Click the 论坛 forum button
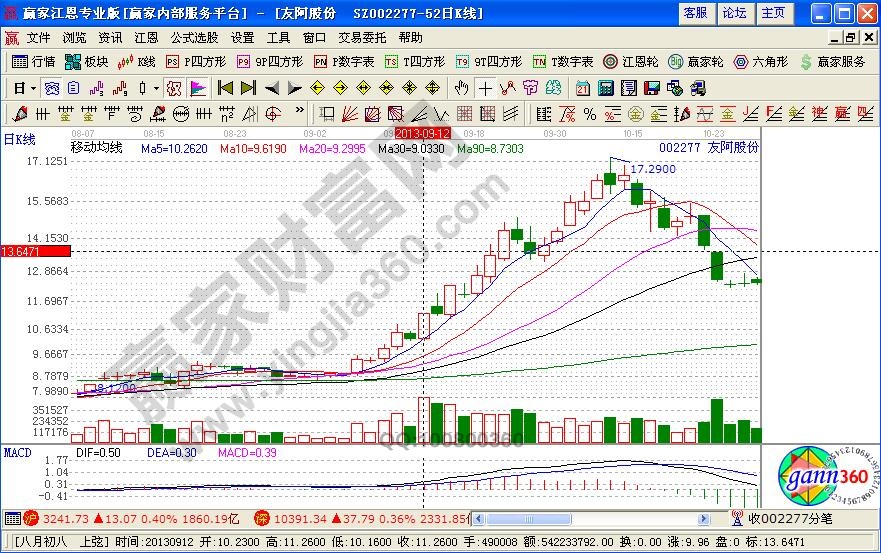This screenshot has height=553, width=881. 734,13
